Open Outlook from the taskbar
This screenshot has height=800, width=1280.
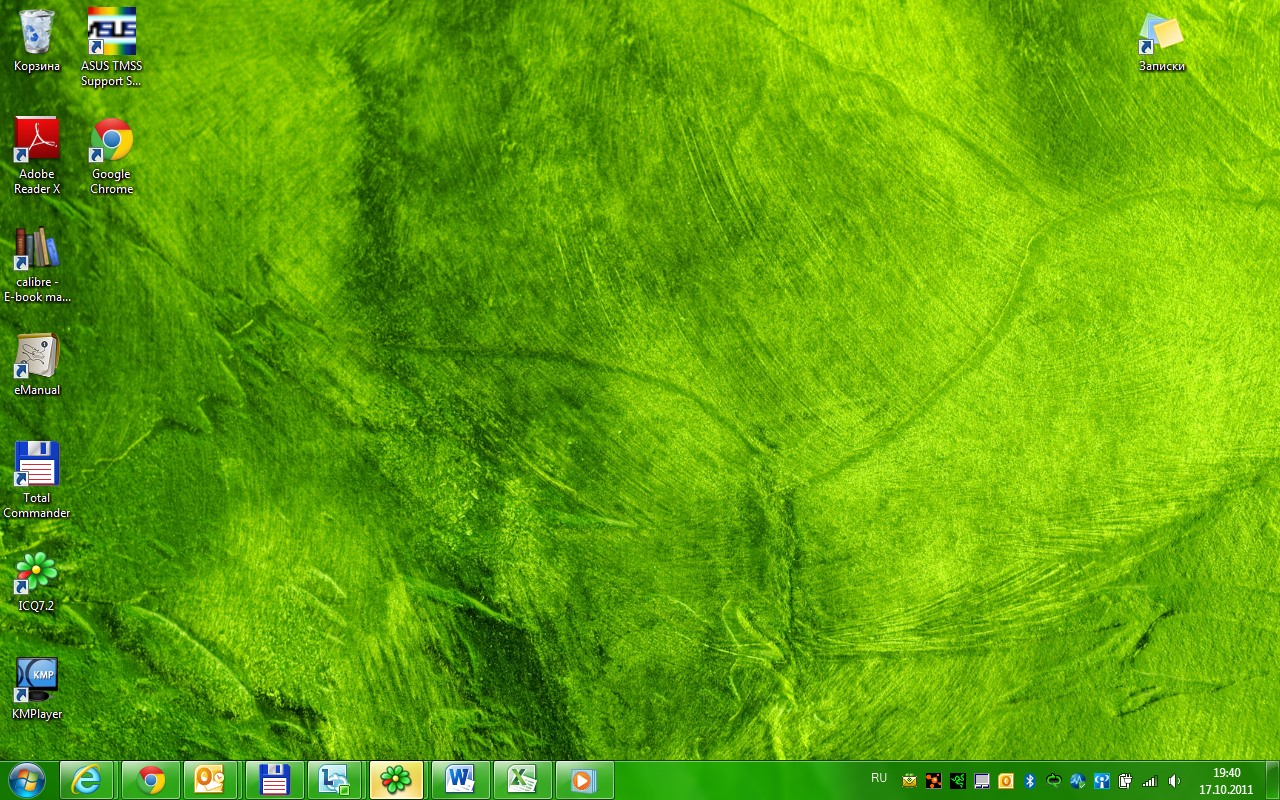[211, 780]
